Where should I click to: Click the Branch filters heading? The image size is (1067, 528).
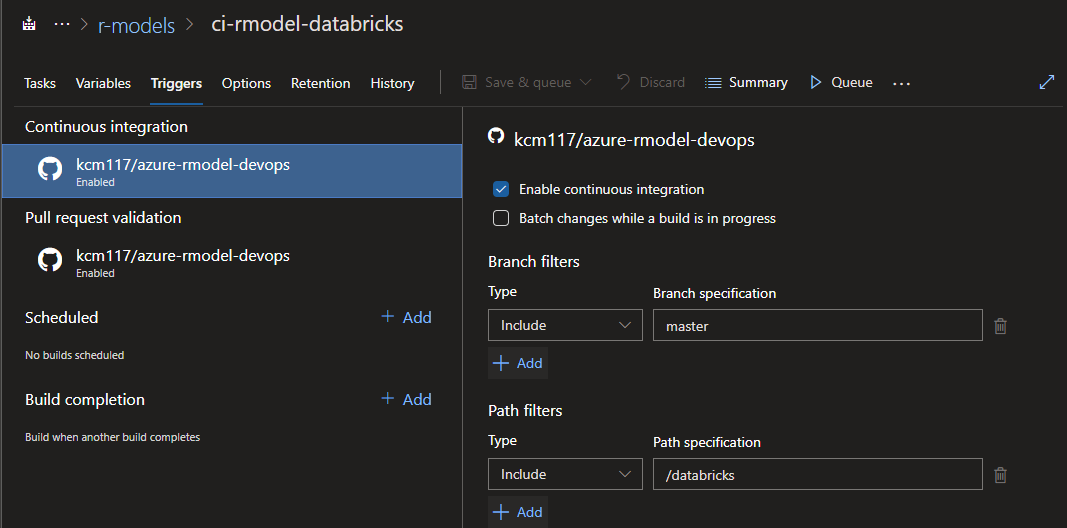tap(534, 261)
